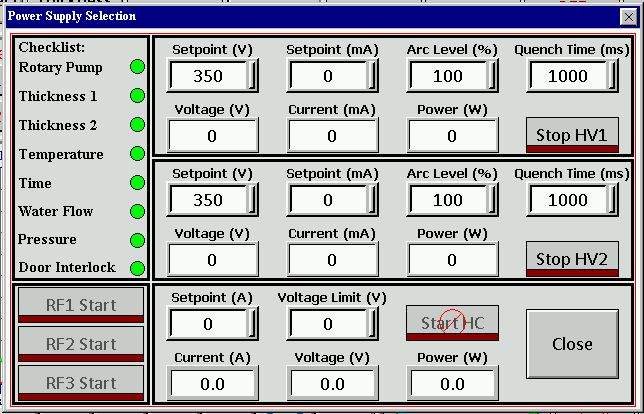Click the Door Interlock green status indicator
The image size is (644, 414).
point(137,269)
